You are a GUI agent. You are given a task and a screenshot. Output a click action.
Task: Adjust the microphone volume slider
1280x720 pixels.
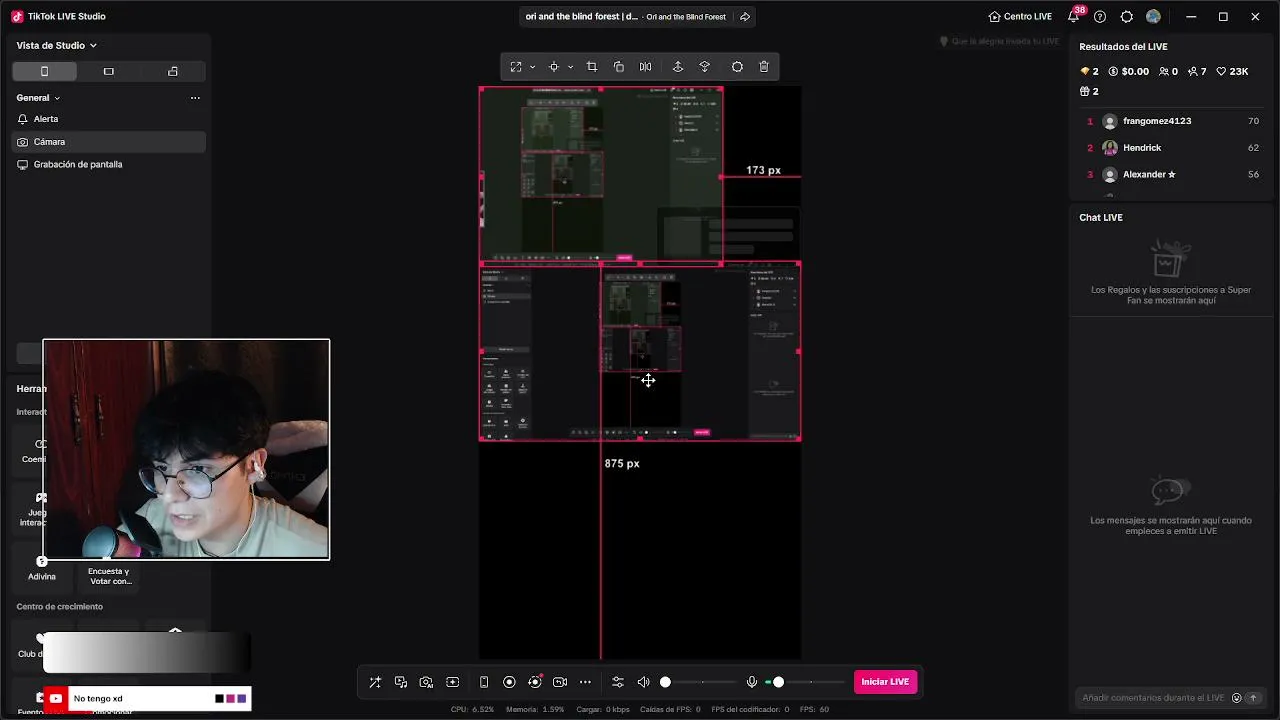[805, 682]
